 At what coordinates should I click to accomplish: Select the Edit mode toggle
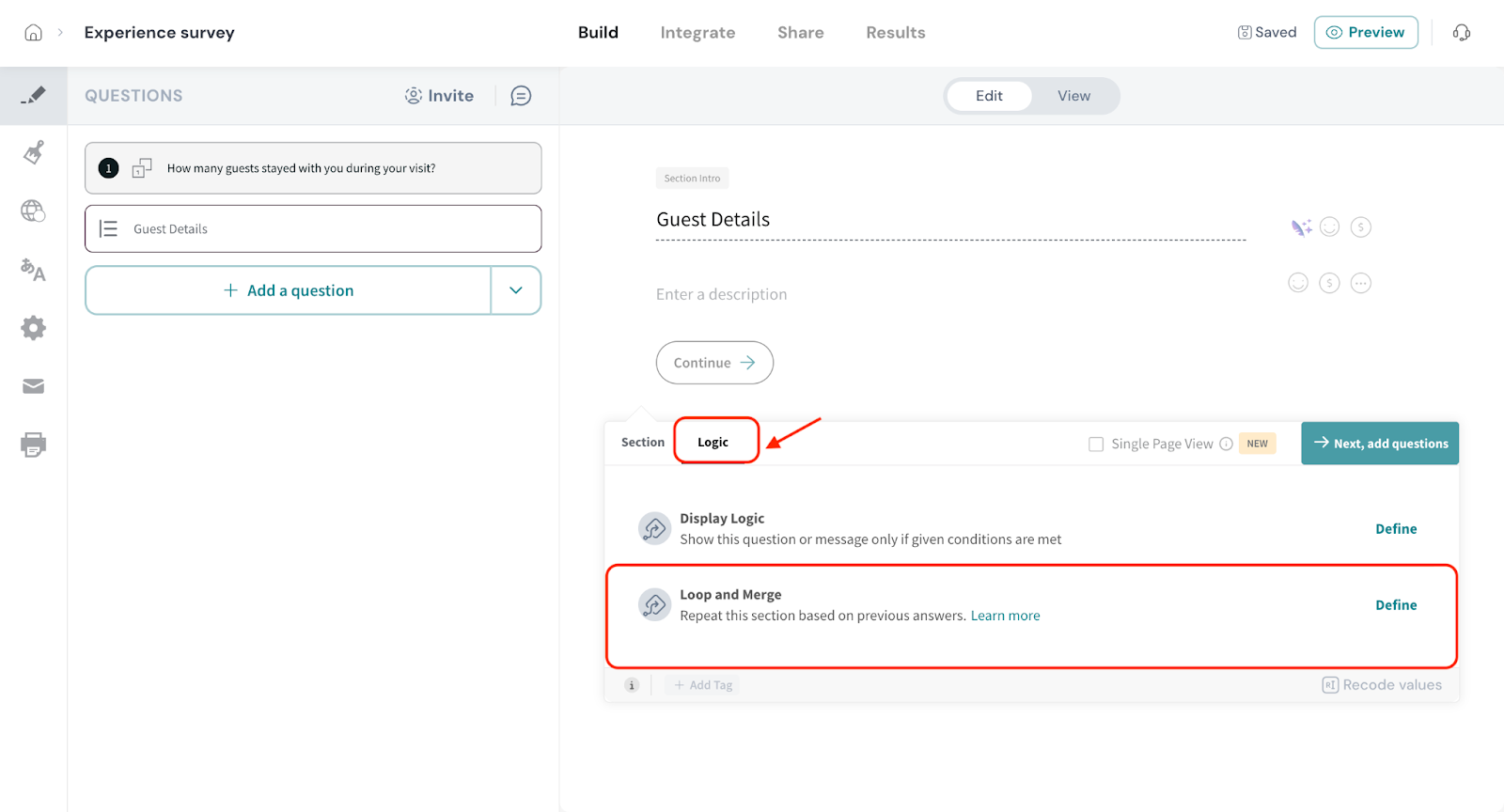point(989,96)
